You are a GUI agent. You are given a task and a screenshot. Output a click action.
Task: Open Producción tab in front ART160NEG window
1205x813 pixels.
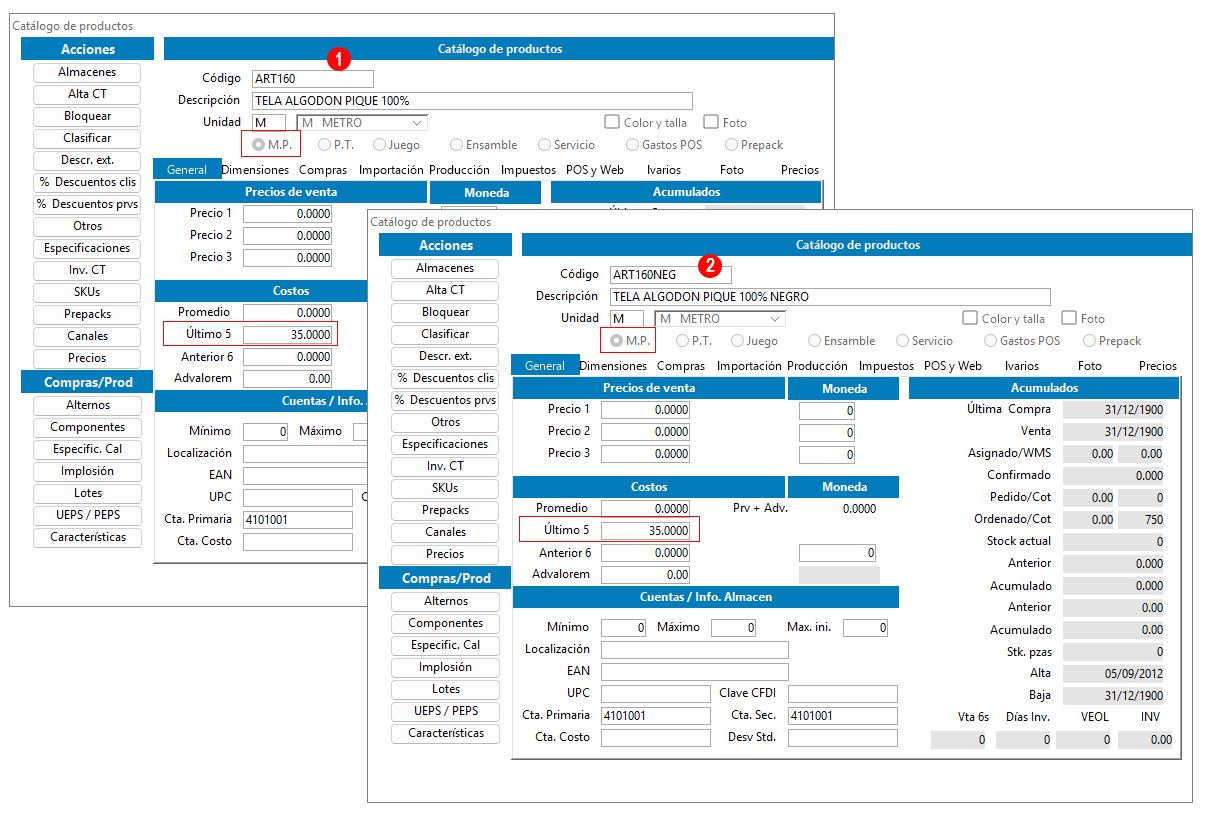point(817,366)
